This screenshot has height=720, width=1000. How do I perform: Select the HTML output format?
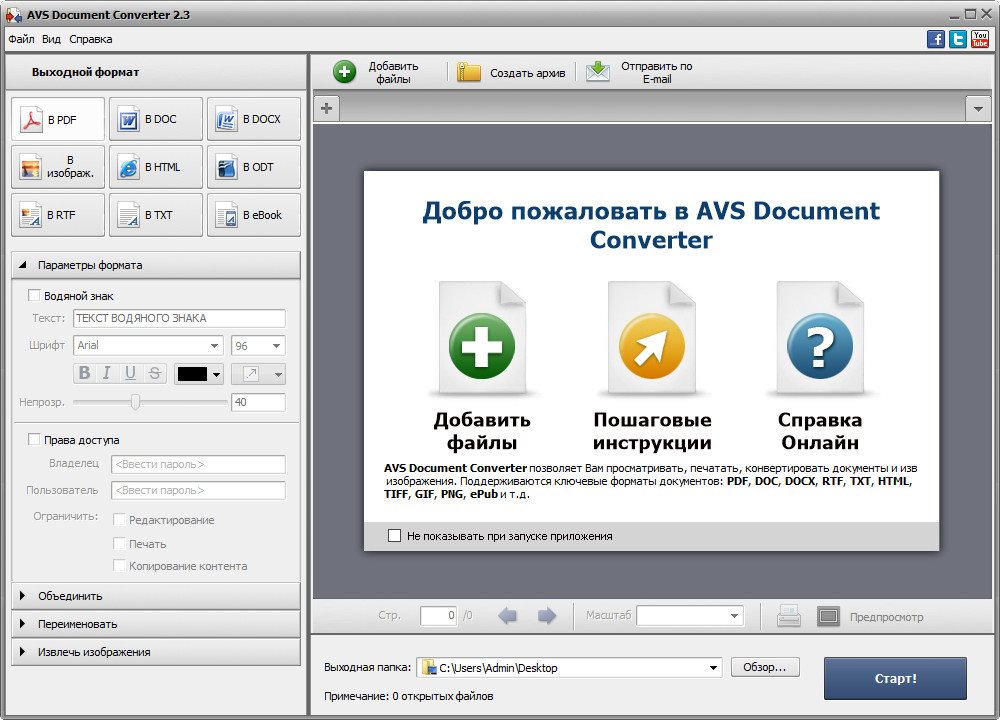click(156, 167)
